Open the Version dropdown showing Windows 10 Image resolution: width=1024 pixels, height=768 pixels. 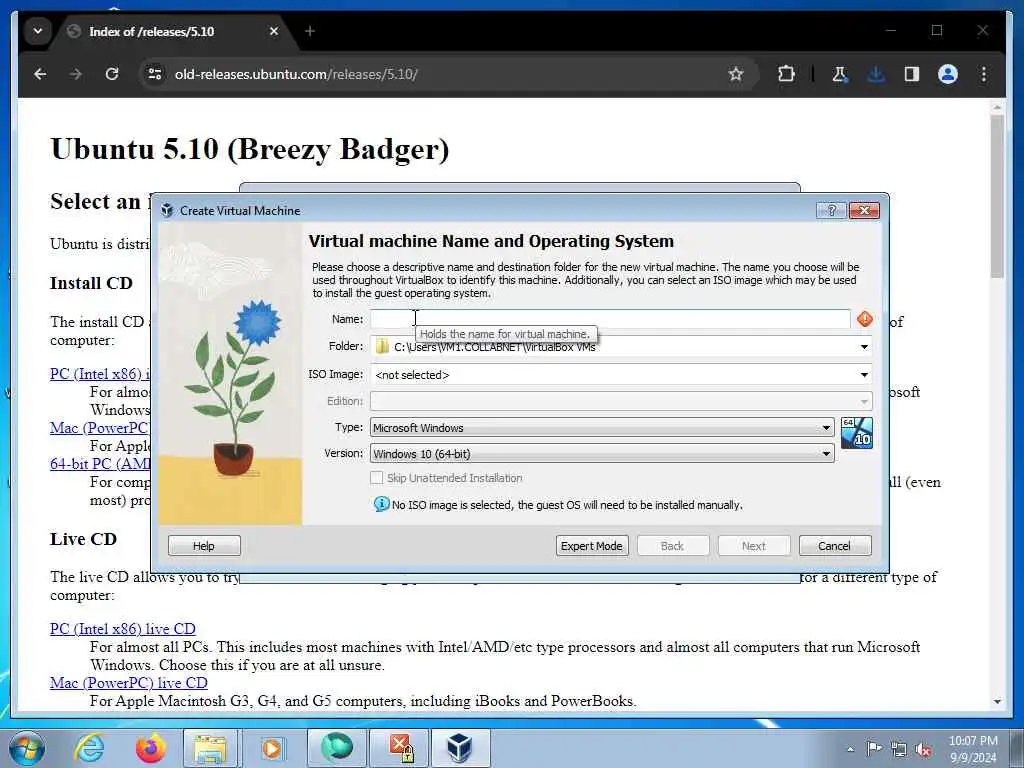pyautogui.click(x=602, y=453)
